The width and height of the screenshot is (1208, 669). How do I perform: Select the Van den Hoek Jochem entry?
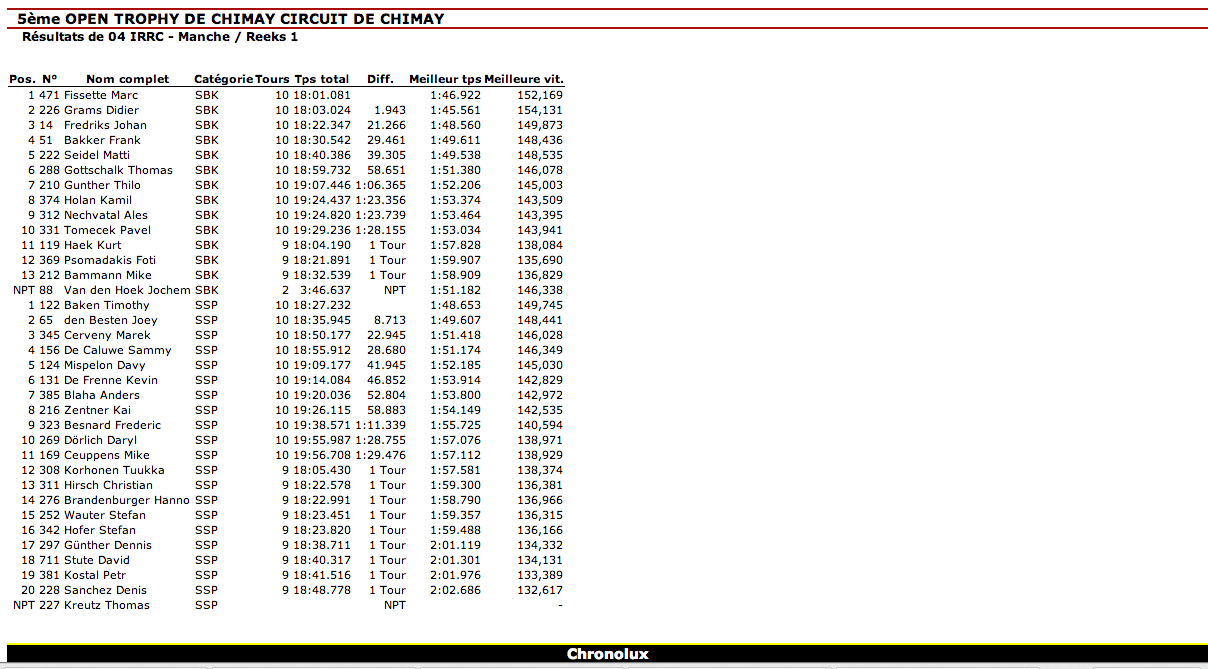127,290
